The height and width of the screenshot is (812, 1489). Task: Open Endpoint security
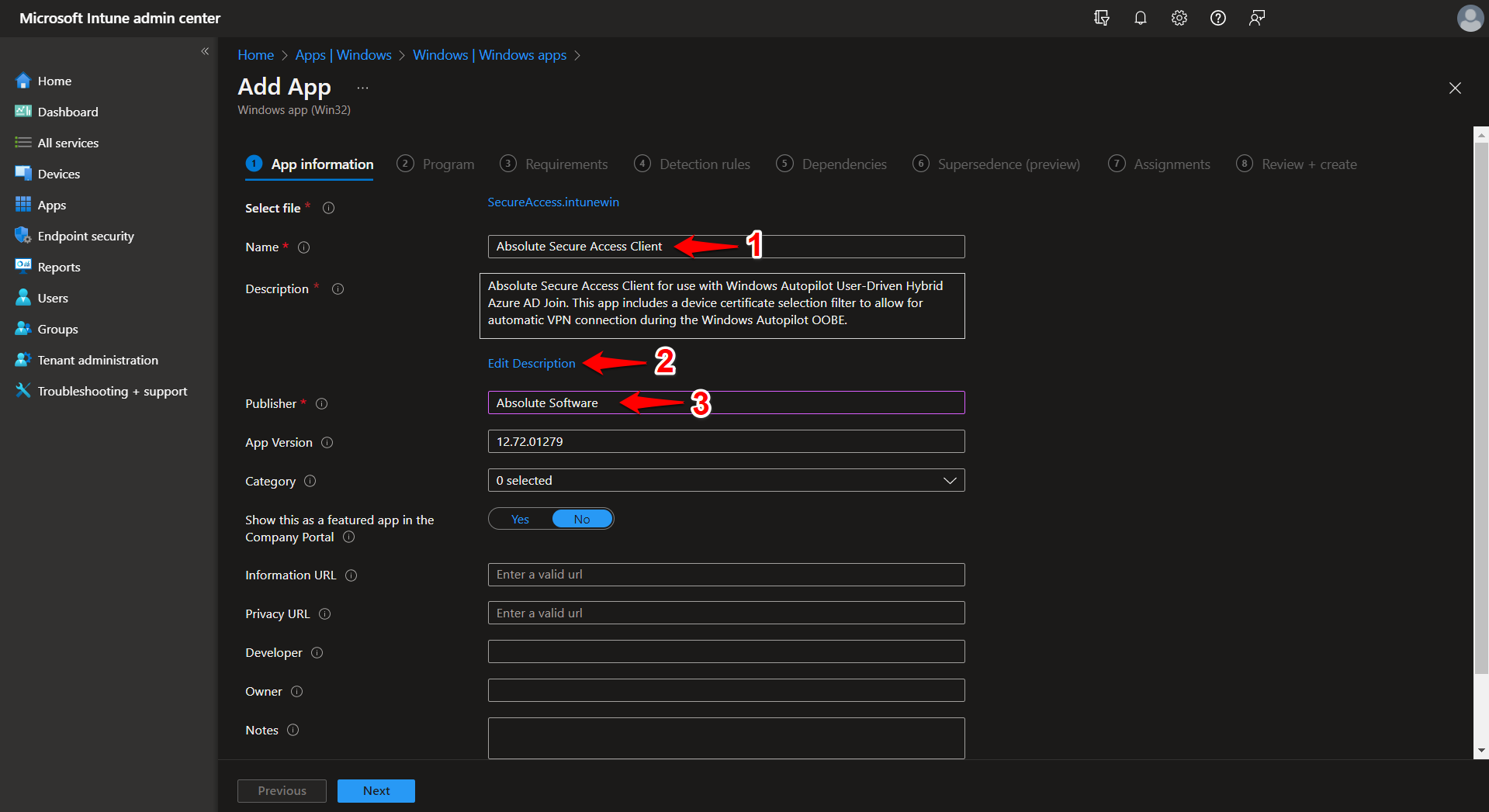85,235
